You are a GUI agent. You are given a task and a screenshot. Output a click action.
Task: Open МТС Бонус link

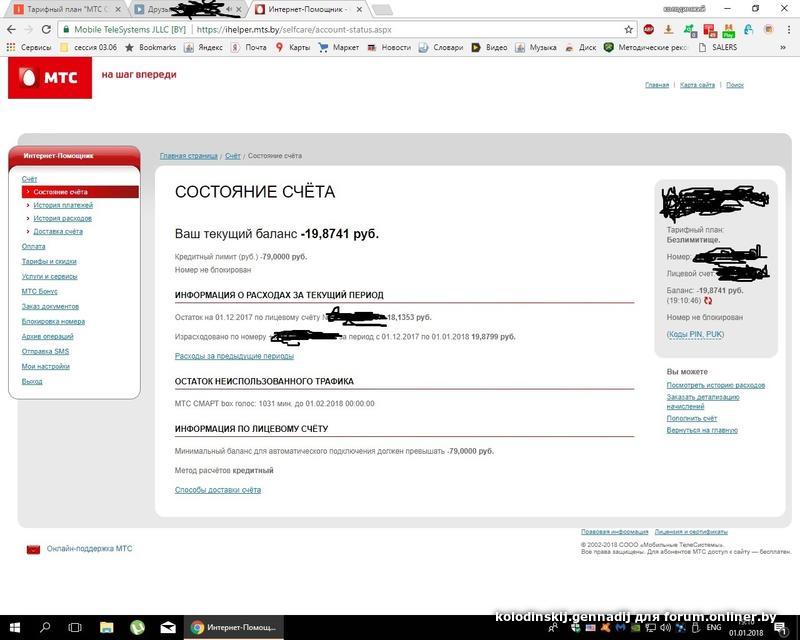point(39,291)
